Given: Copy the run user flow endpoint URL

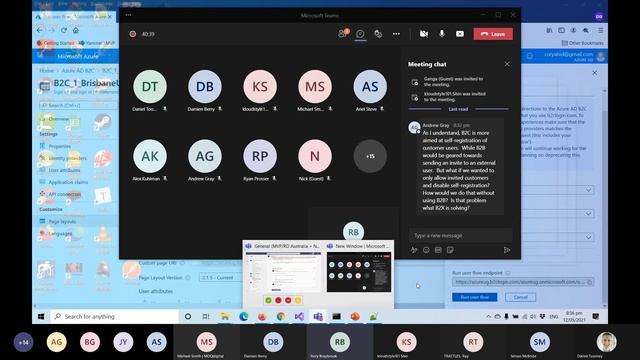Looking at the screenshot, I should (589, 282).
